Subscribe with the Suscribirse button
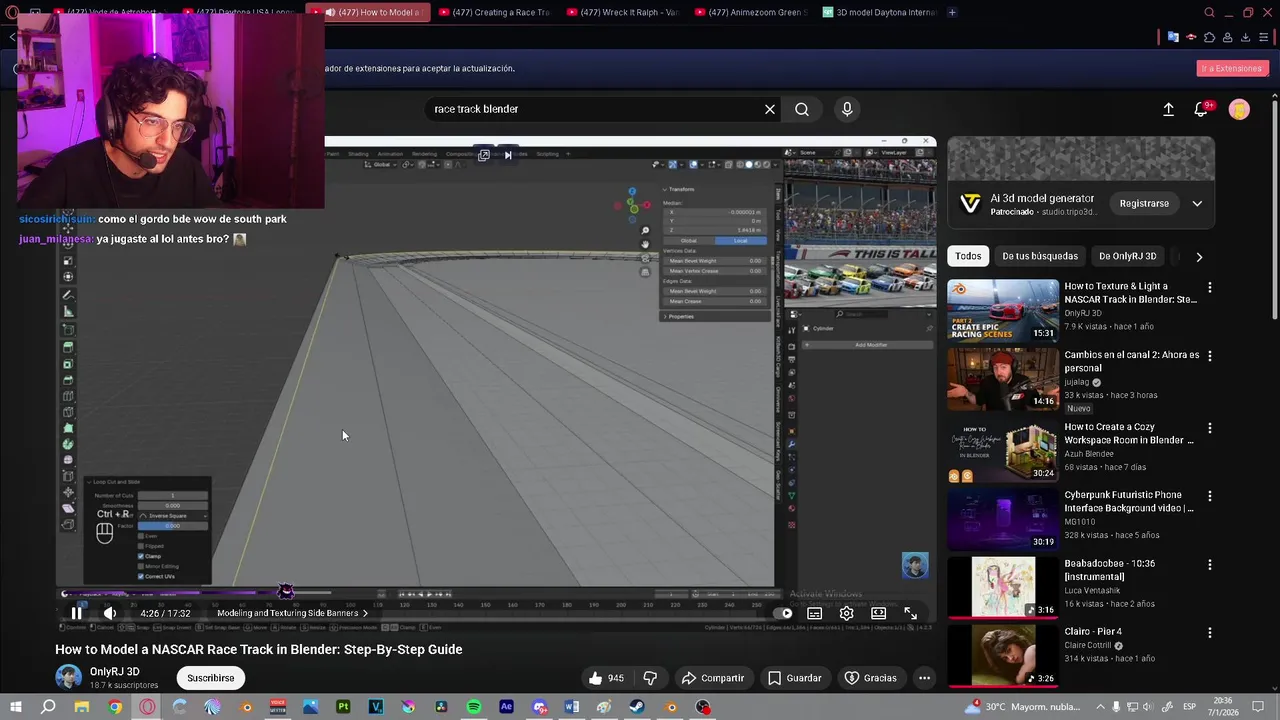 coord(210,678)
